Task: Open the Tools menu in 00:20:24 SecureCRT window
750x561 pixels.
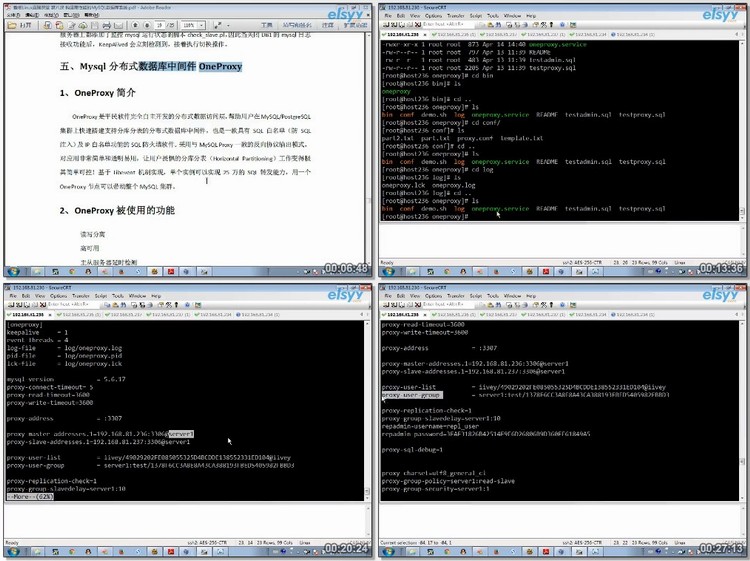Action: pyautogui.click(x=118, y=296)
